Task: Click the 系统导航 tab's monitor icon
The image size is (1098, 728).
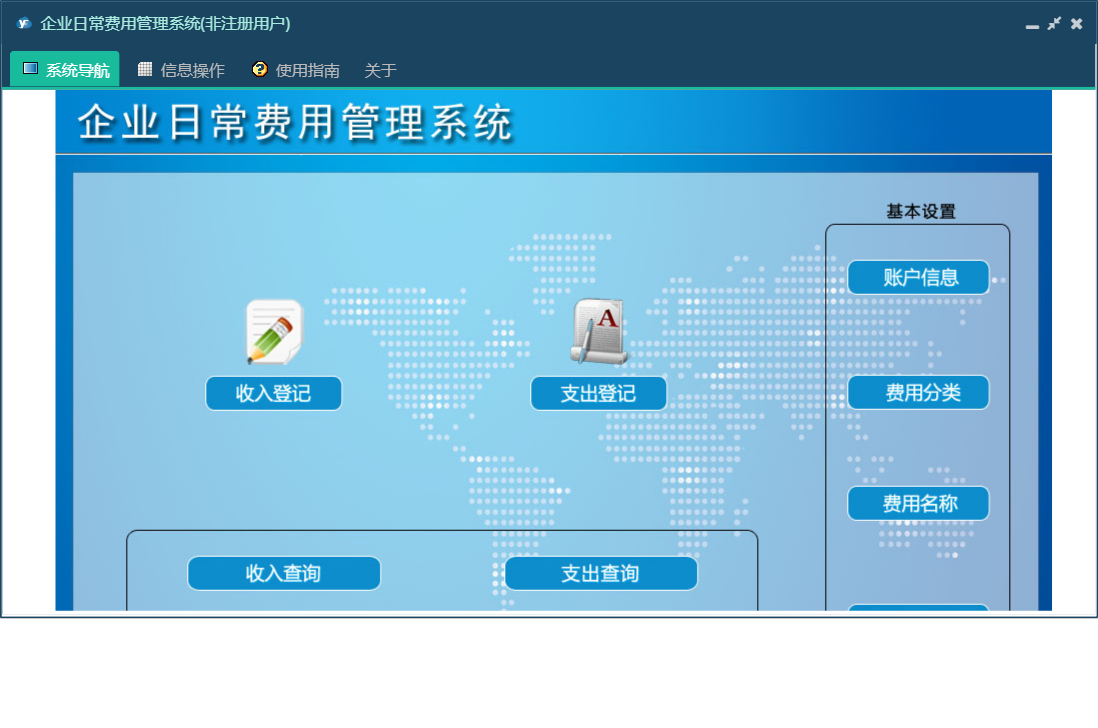Action: pyautogui.click(x=30, y=69)
